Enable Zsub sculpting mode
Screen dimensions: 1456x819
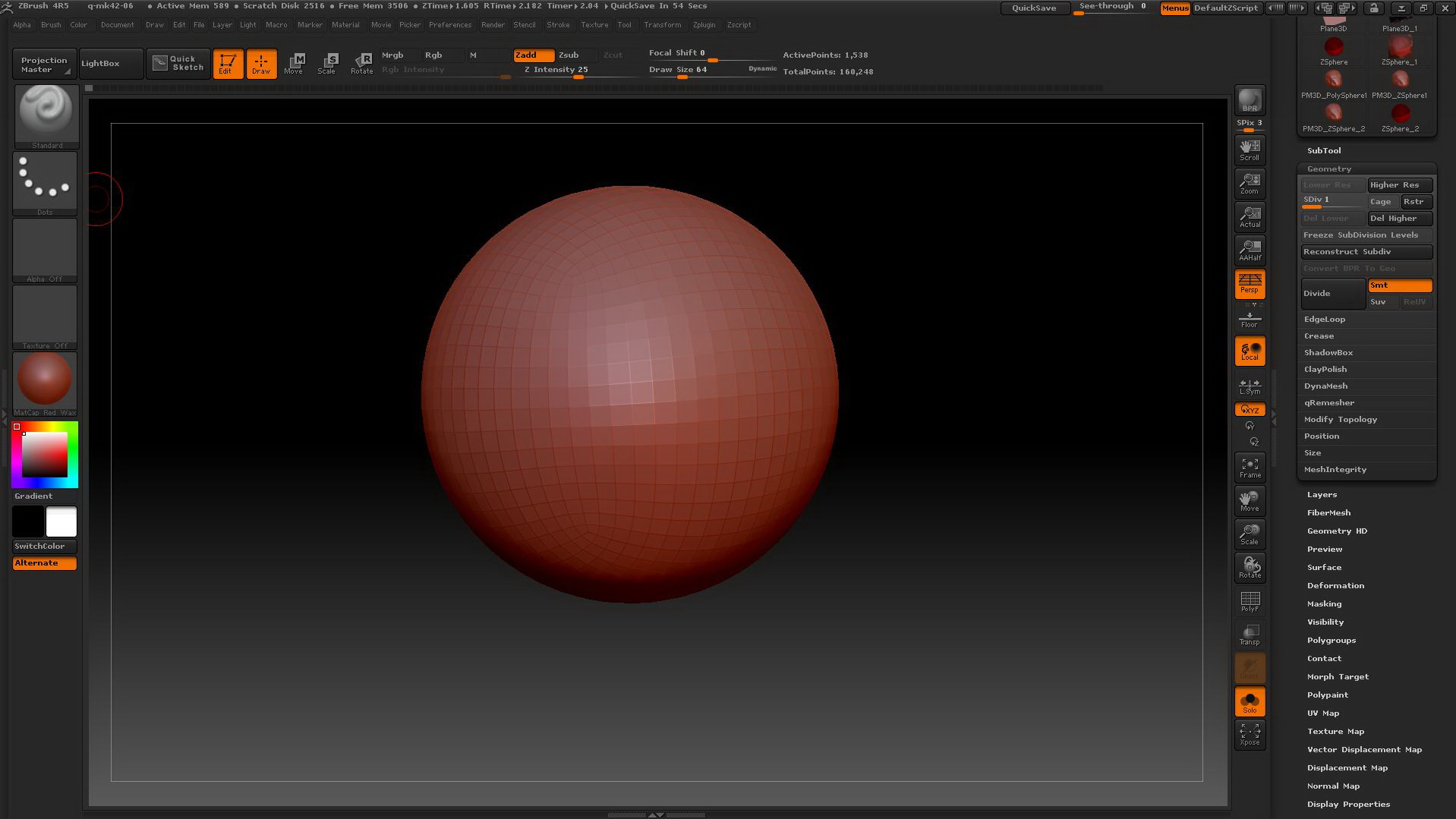[x=576, y=55]
